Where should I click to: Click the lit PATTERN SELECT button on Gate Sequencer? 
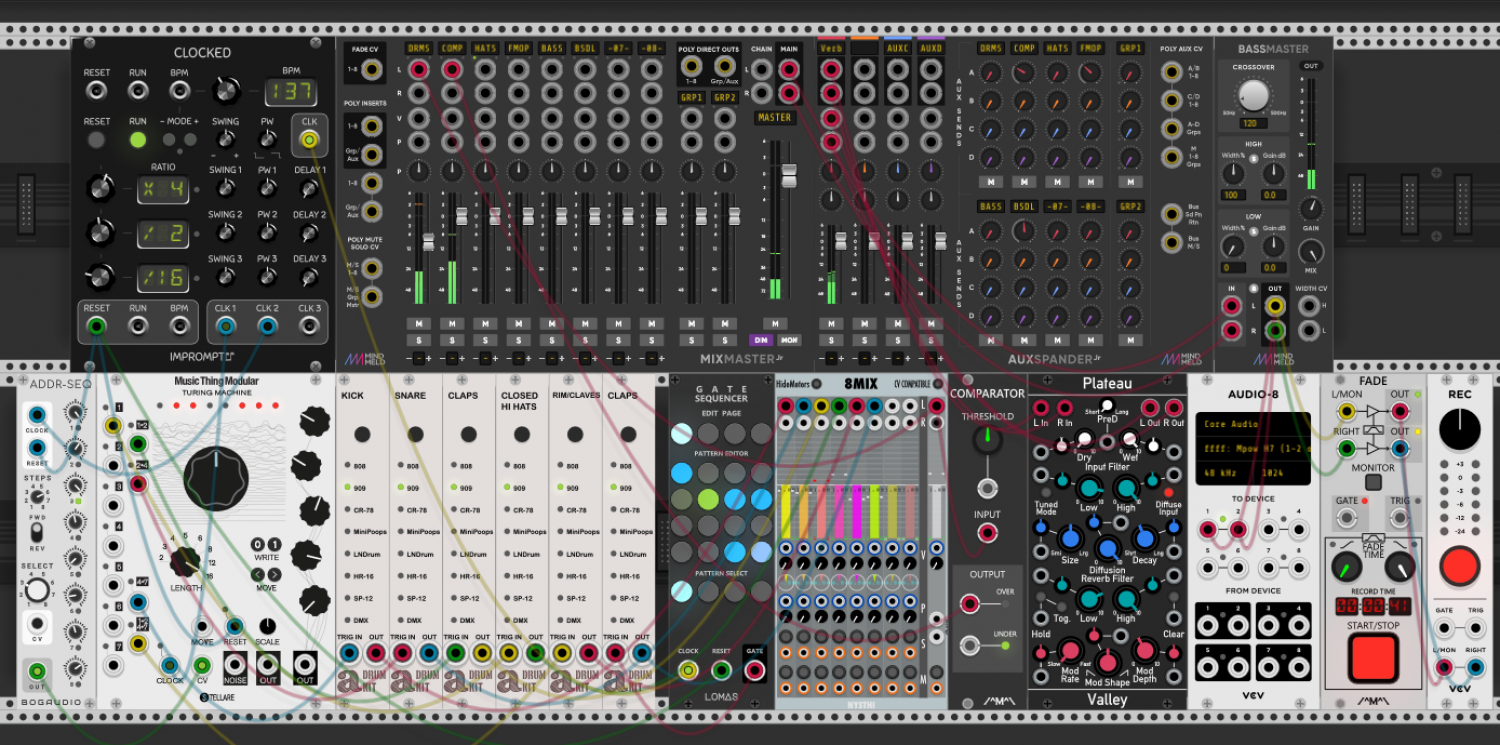pos(682,591)
